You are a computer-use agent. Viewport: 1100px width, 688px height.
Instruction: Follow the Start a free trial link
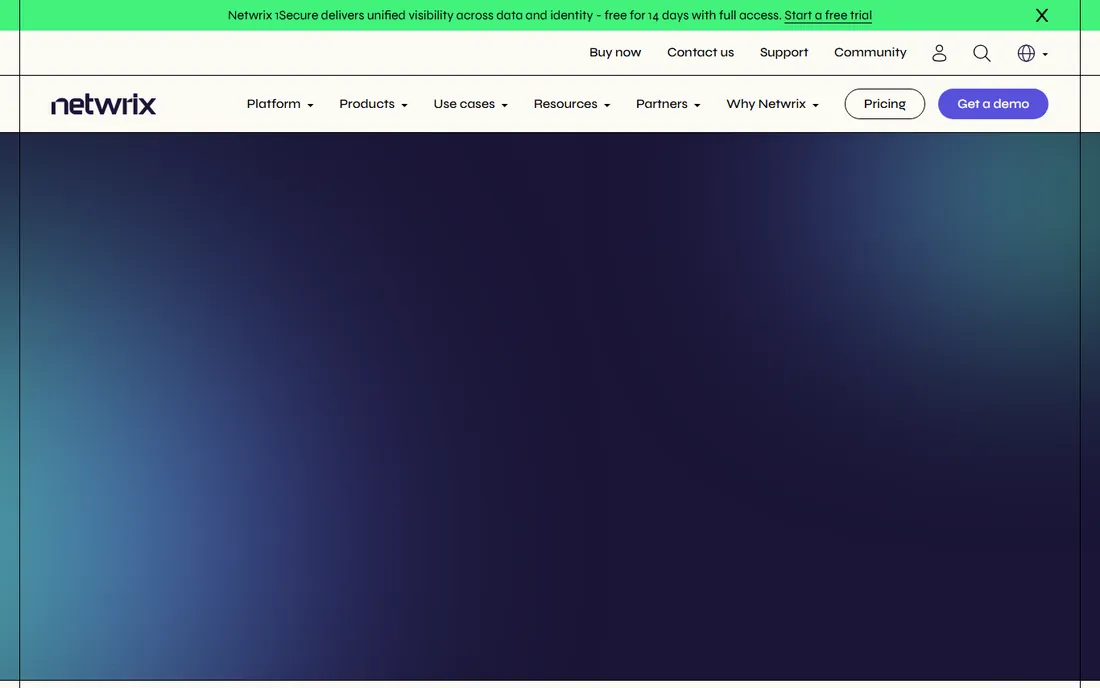(828, 15)
